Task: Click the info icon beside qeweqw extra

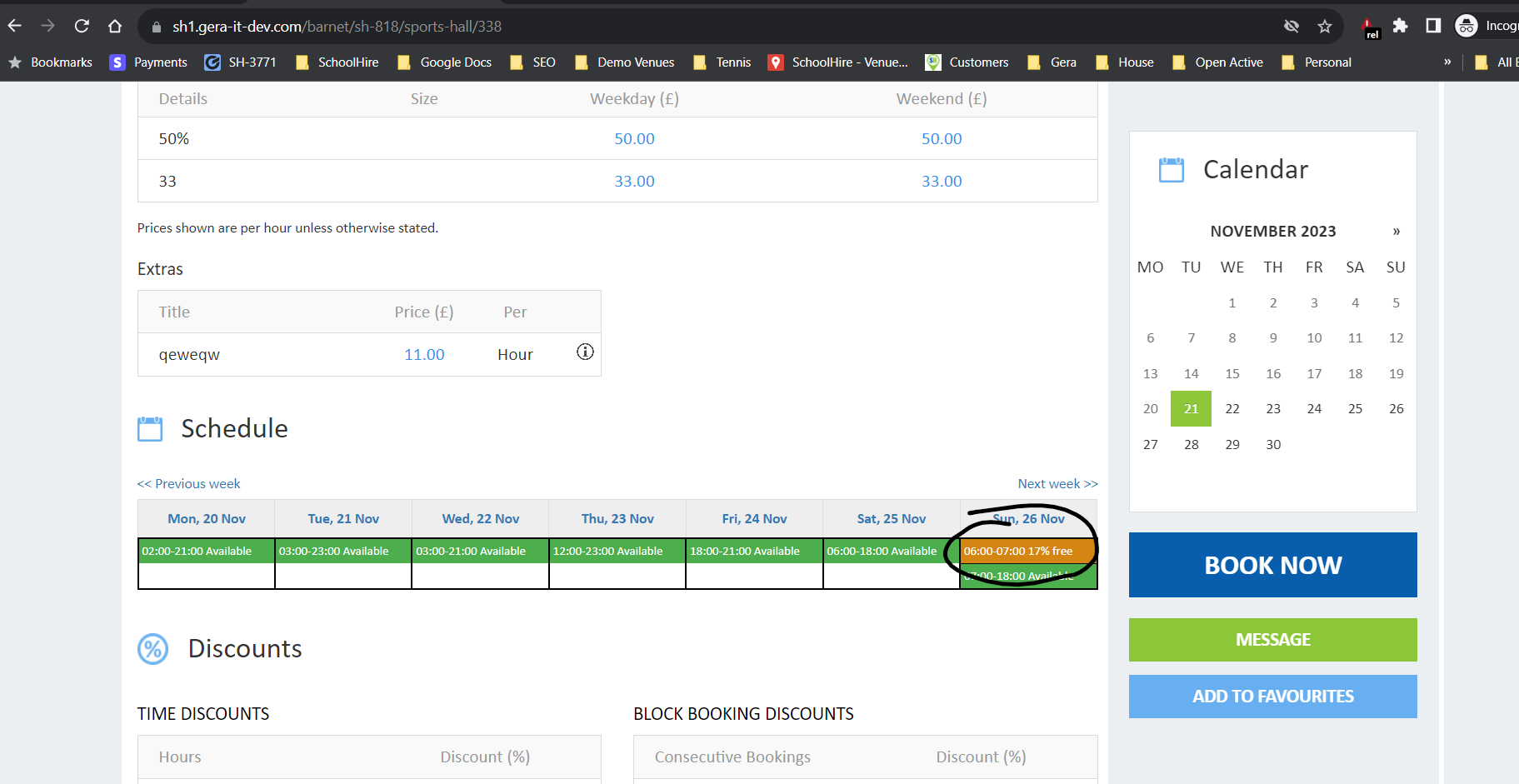Action: pyautogui.click(x=585, y=352)
